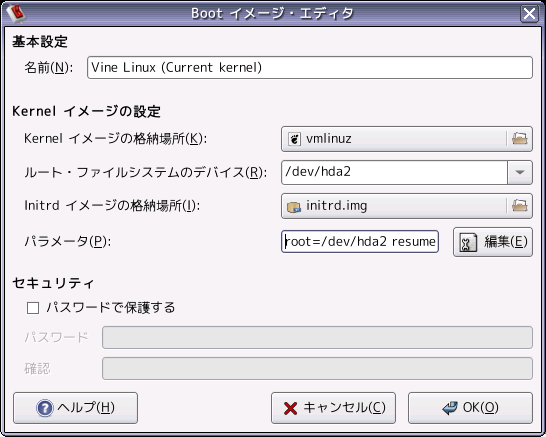Viewport: 546px width, 437px height.
Task: Click the キャンセル(C) button
Action: [x=333, y=408]
